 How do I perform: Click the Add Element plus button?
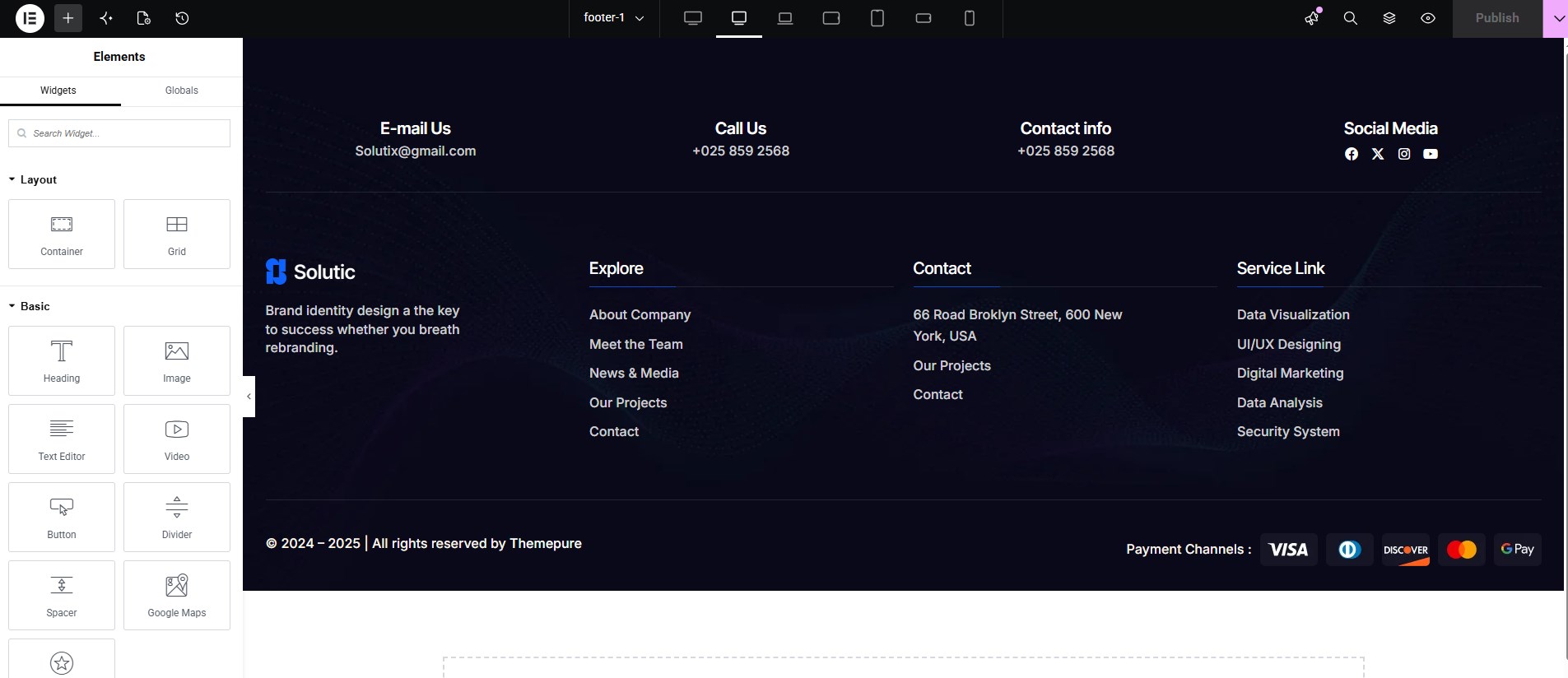pos(68,18)
